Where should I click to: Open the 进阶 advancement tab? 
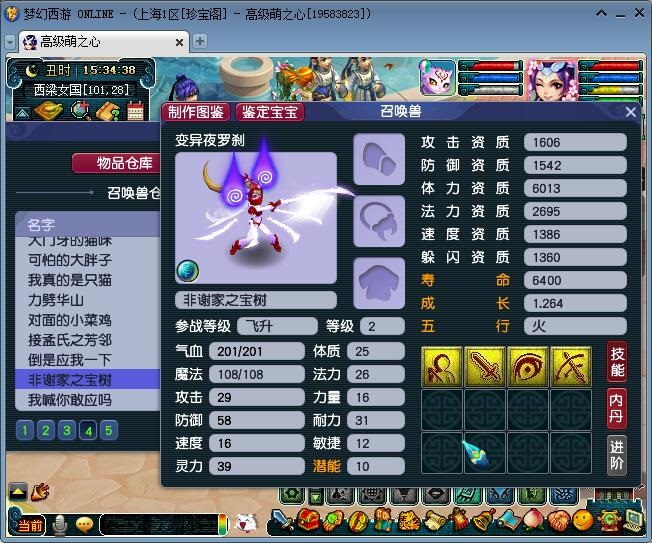coord(617,455)
